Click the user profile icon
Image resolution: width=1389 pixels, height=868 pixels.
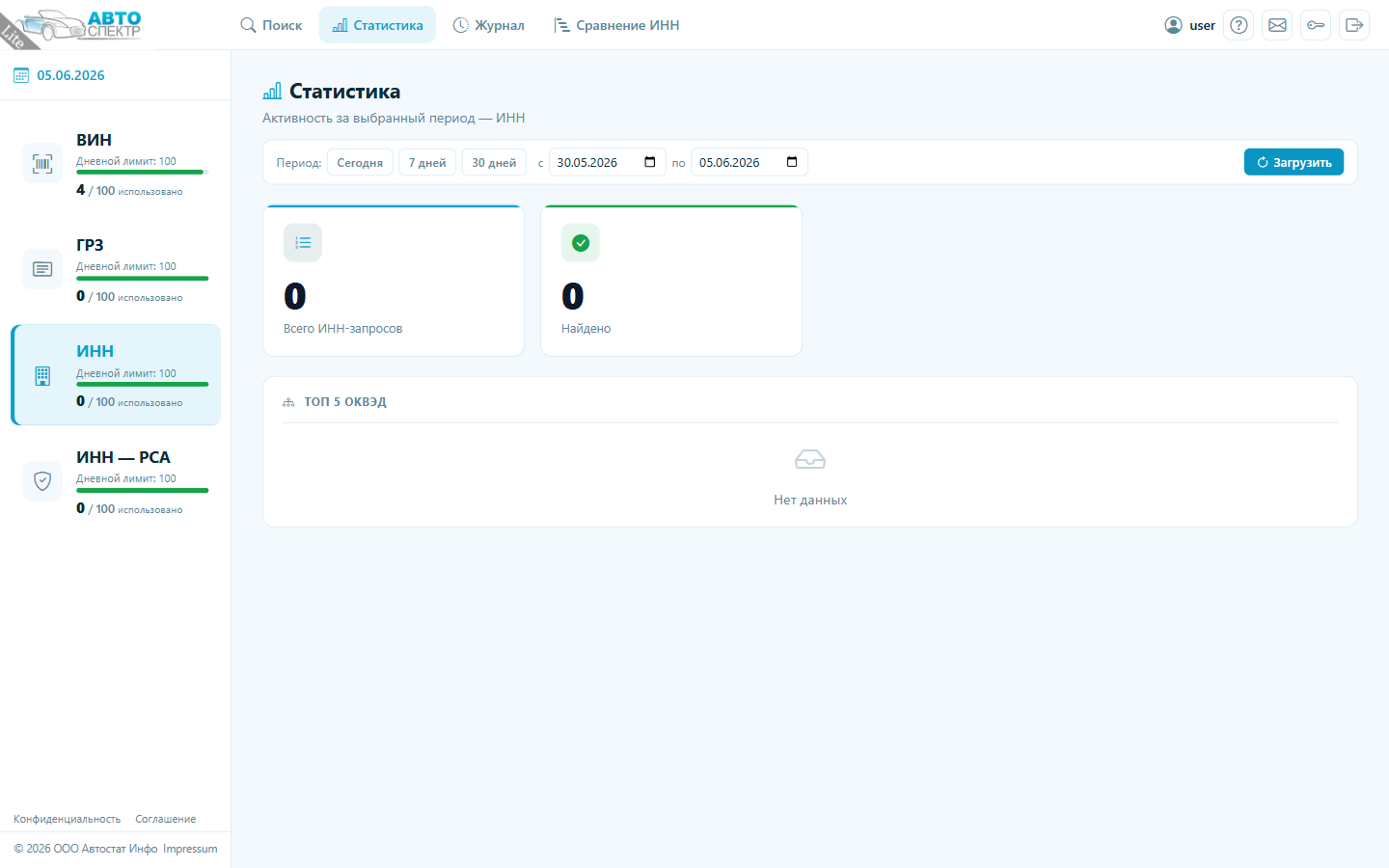(x=1173, y=25)
